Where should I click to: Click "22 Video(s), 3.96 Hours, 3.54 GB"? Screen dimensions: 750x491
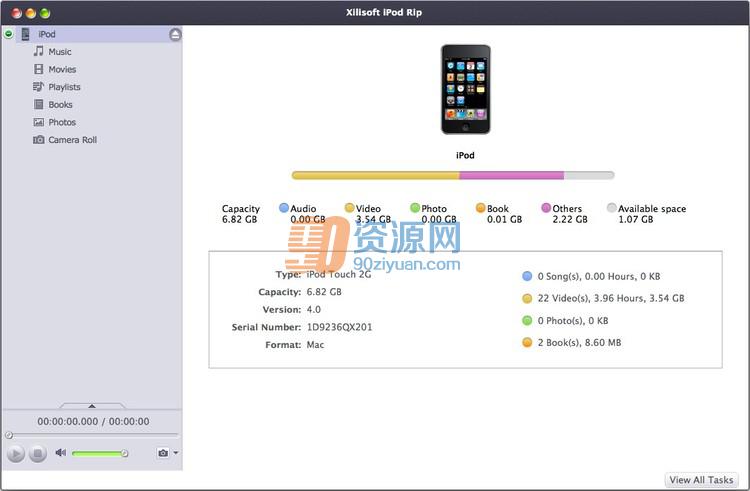point(611,298)
